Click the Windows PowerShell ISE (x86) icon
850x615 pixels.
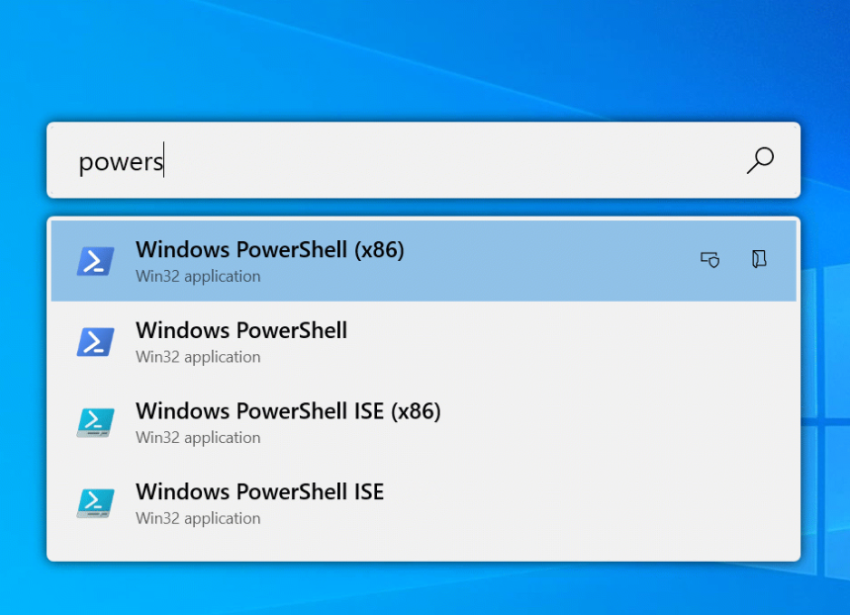[95, 422]
